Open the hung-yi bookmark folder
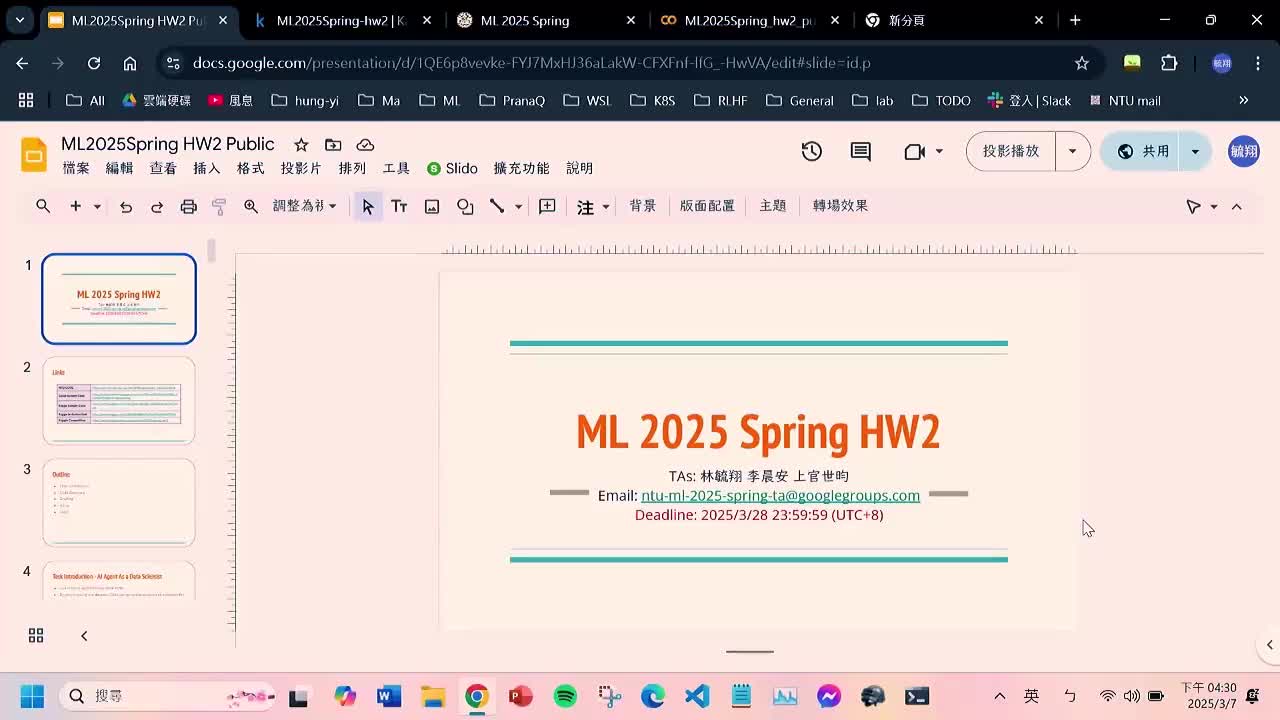The image size is (1280, 720). coord(305,100)
